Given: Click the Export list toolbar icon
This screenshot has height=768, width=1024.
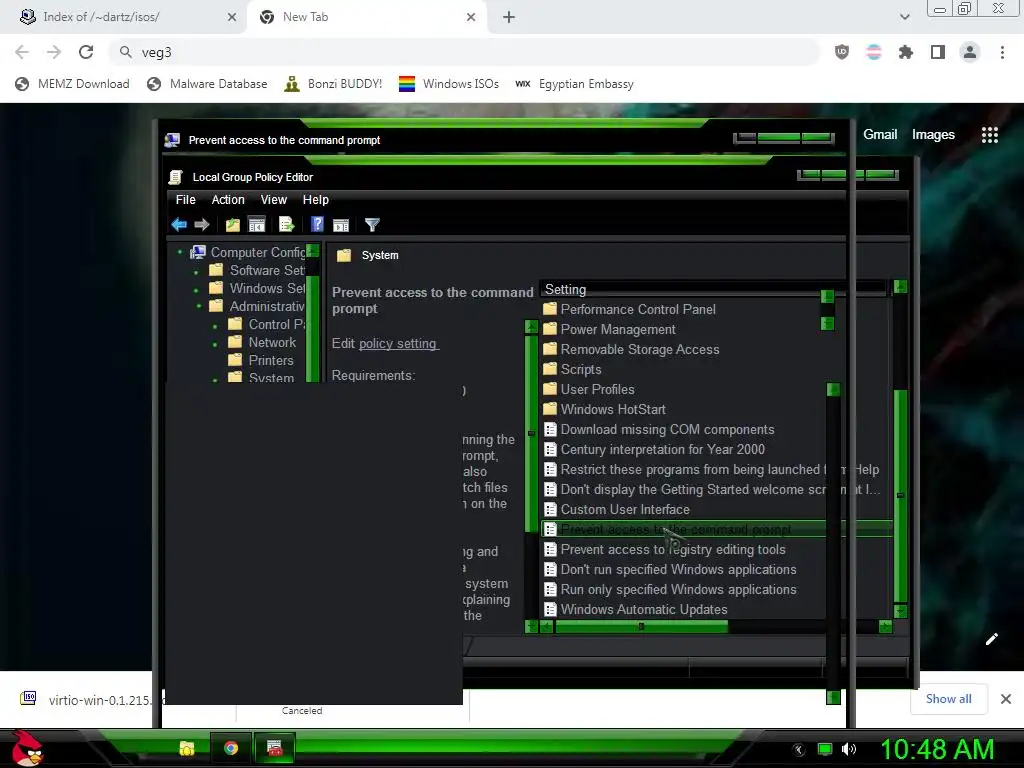Looking at the screenshot, I should (287, 225).
